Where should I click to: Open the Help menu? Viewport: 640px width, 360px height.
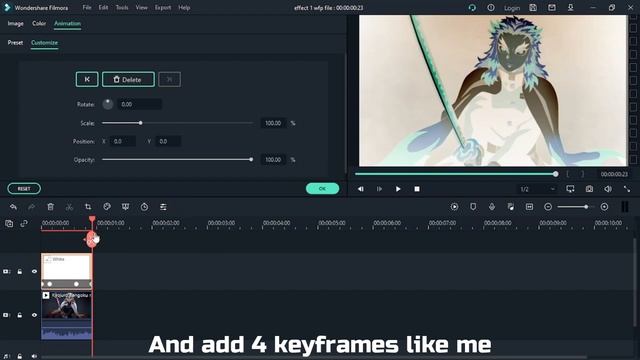click(x=184, y=7)
